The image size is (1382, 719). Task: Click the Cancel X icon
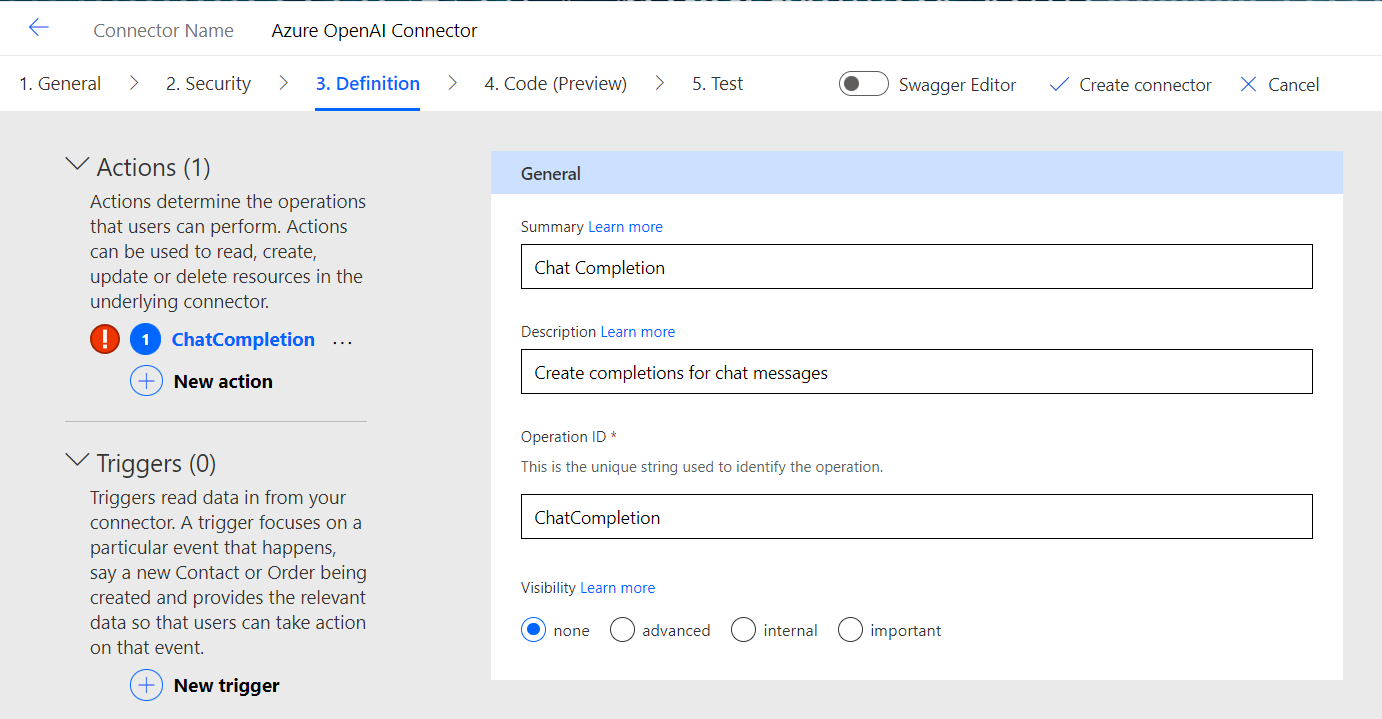pos(1248,85)
